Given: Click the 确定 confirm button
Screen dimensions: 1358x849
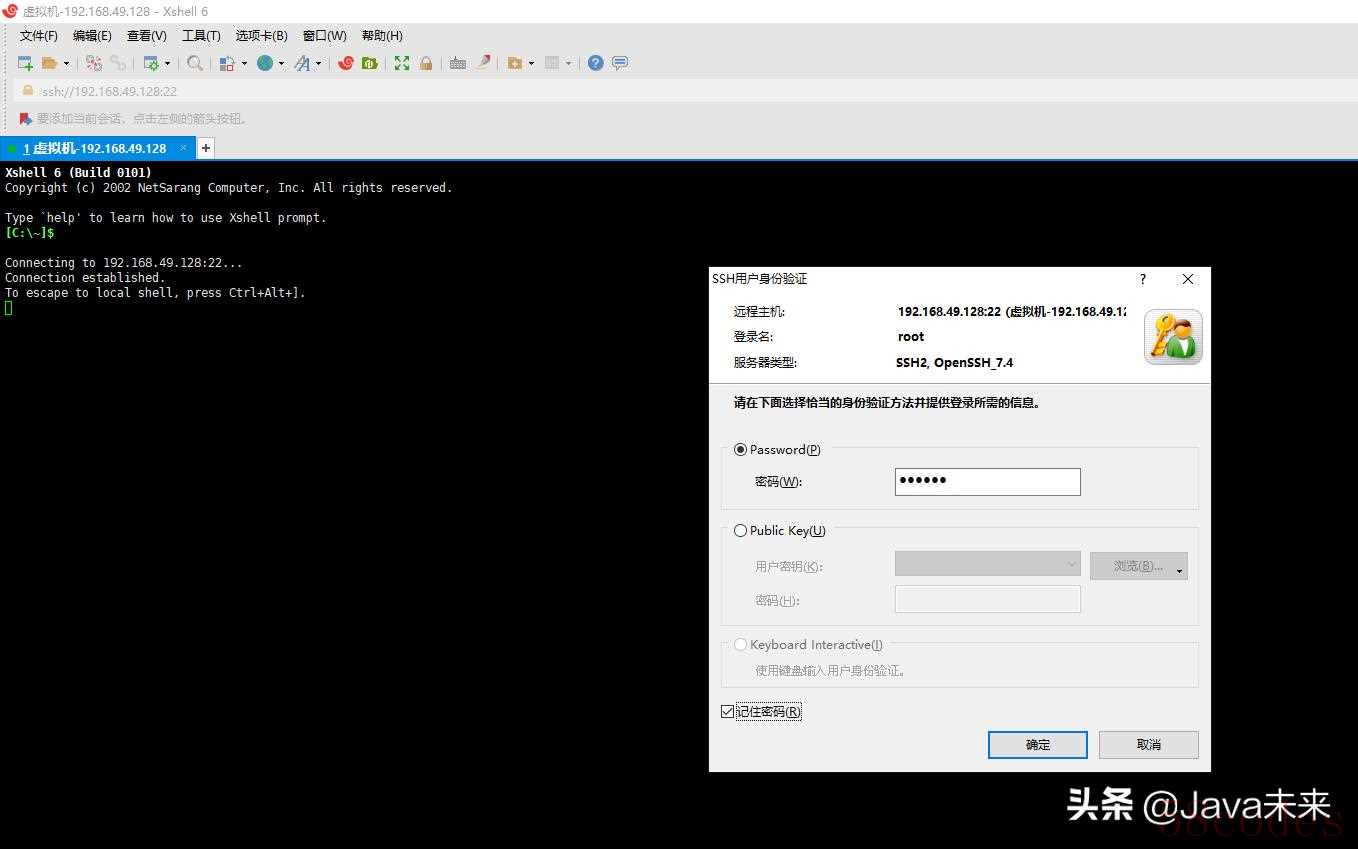Looking at the screenshot, I should click(1037, 745).
